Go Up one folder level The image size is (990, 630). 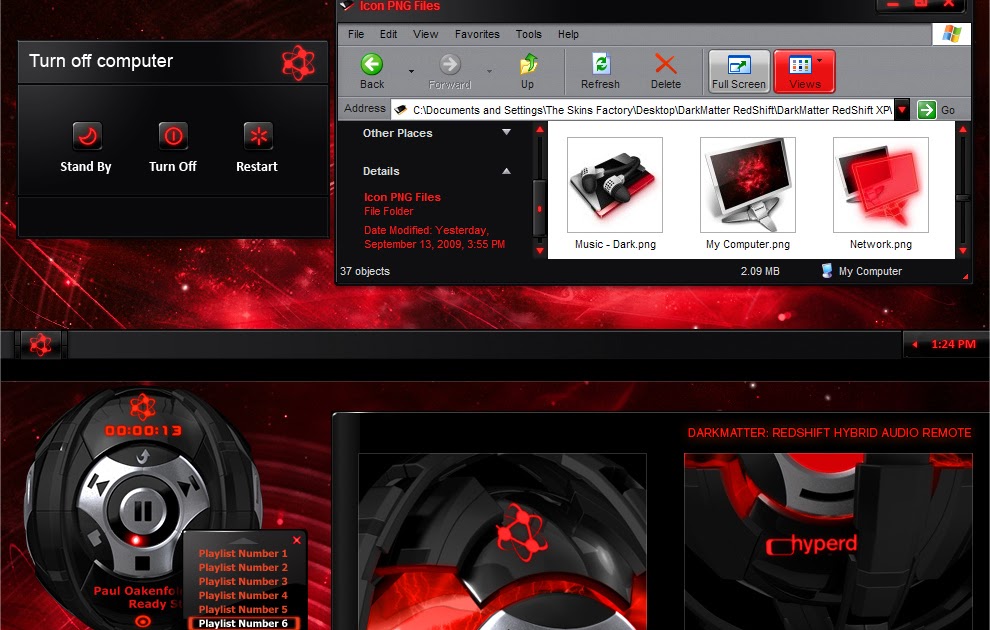pyautogui.click(x=528, y=71)
